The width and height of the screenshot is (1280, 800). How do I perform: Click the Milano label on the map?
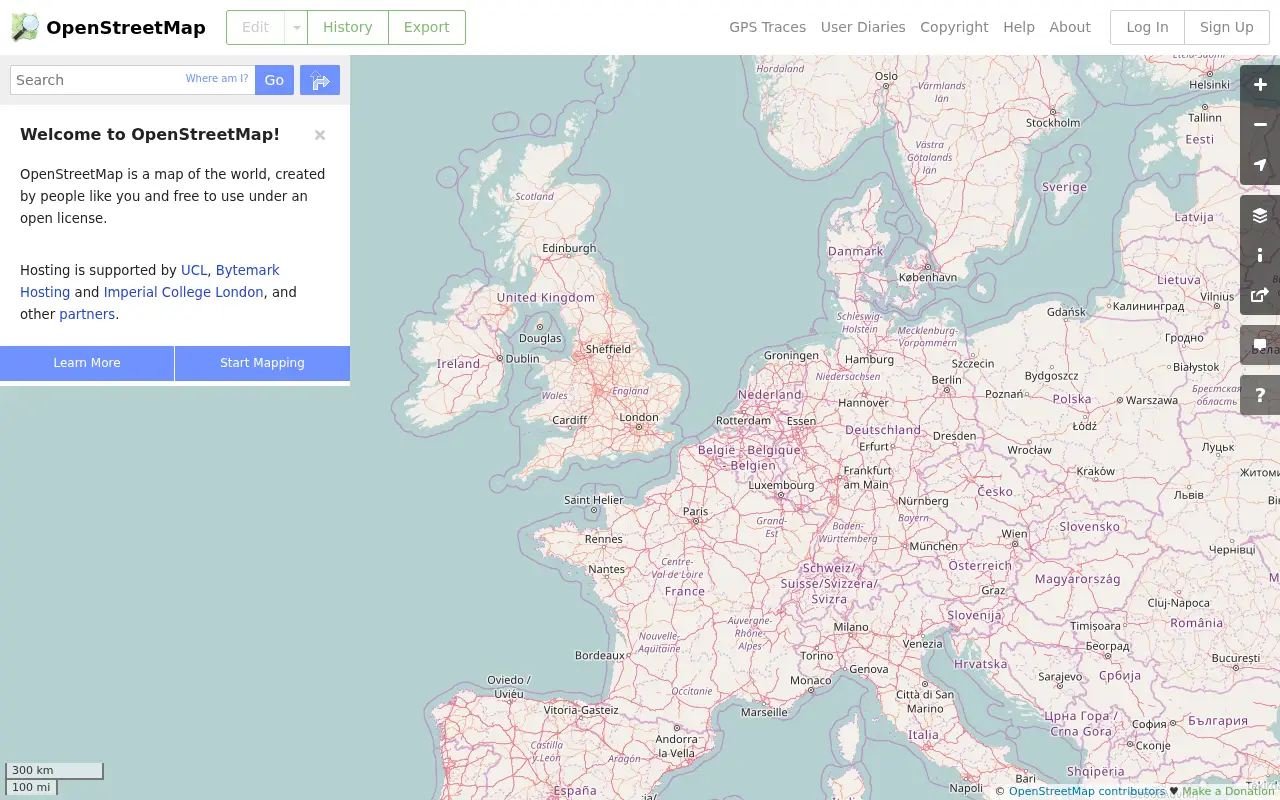point(851,627)
